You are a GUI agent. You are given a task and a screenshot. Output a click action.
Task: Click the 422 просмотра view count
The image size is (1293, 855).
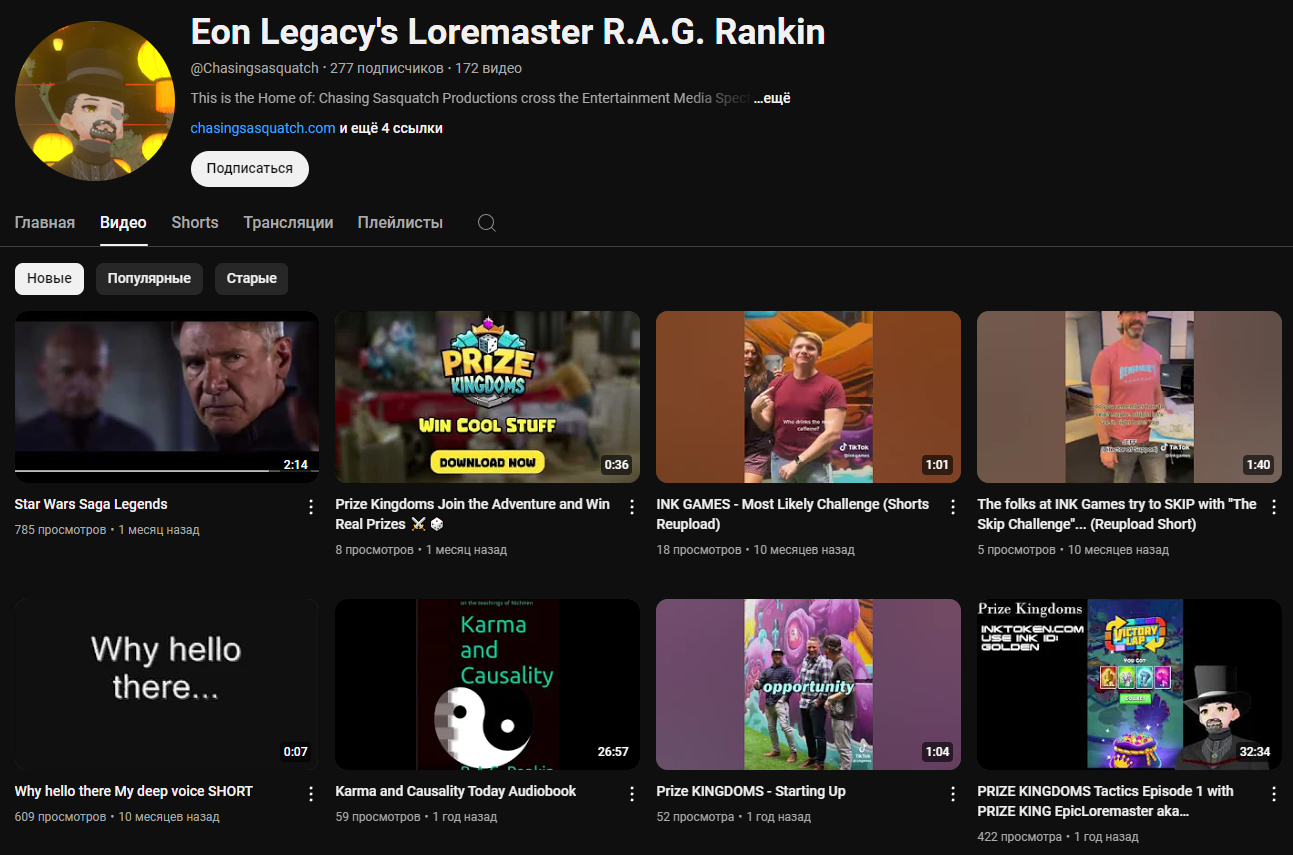[x=1020, y=836]
